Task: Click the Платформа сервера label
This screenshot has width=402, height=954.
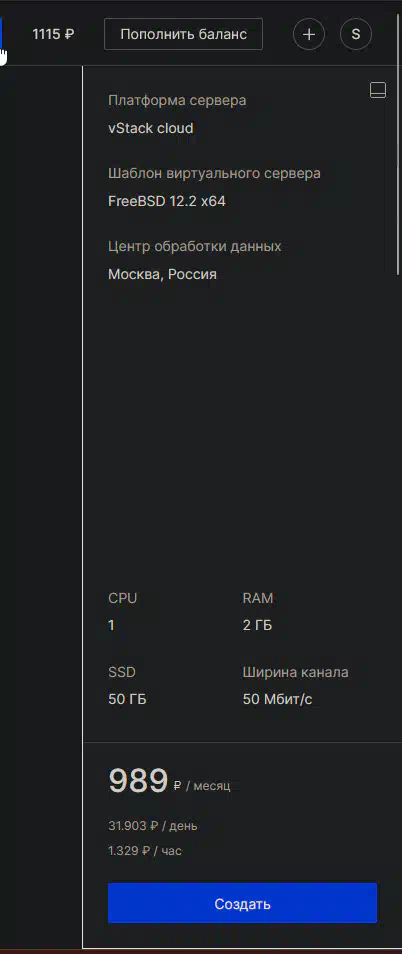Action: pyautogui.click(x=177, y=100)
